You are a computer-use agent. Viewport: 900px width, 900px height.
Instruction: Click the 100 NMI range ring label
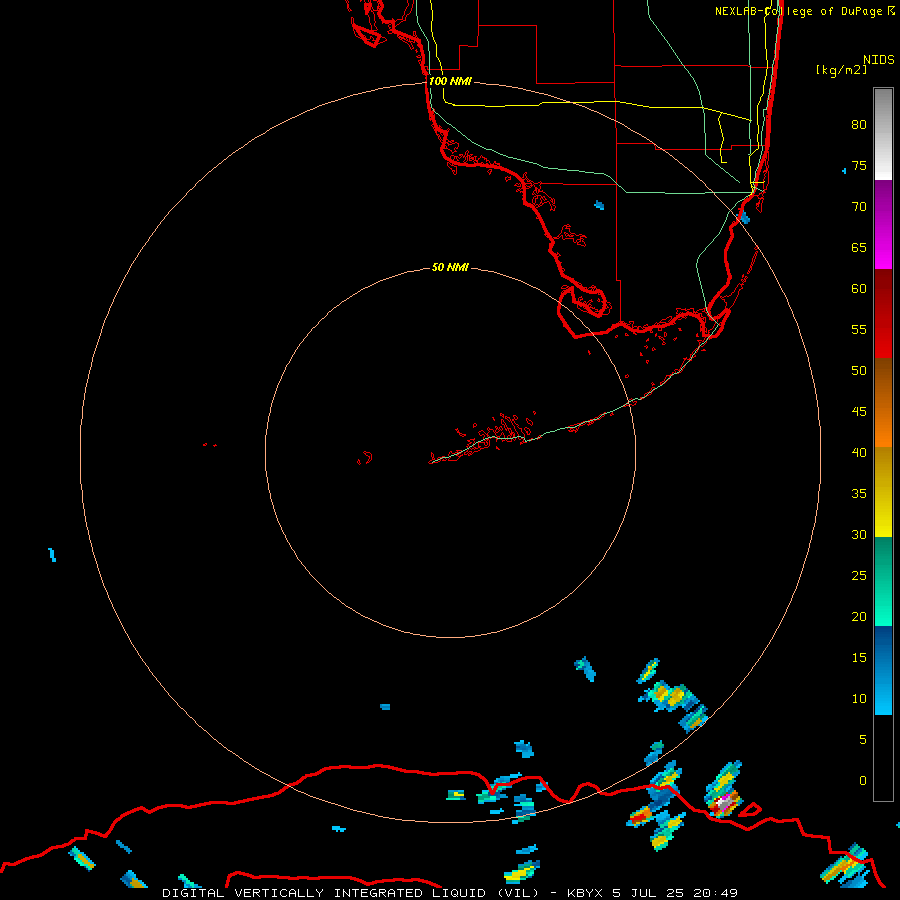pos(450,82)
